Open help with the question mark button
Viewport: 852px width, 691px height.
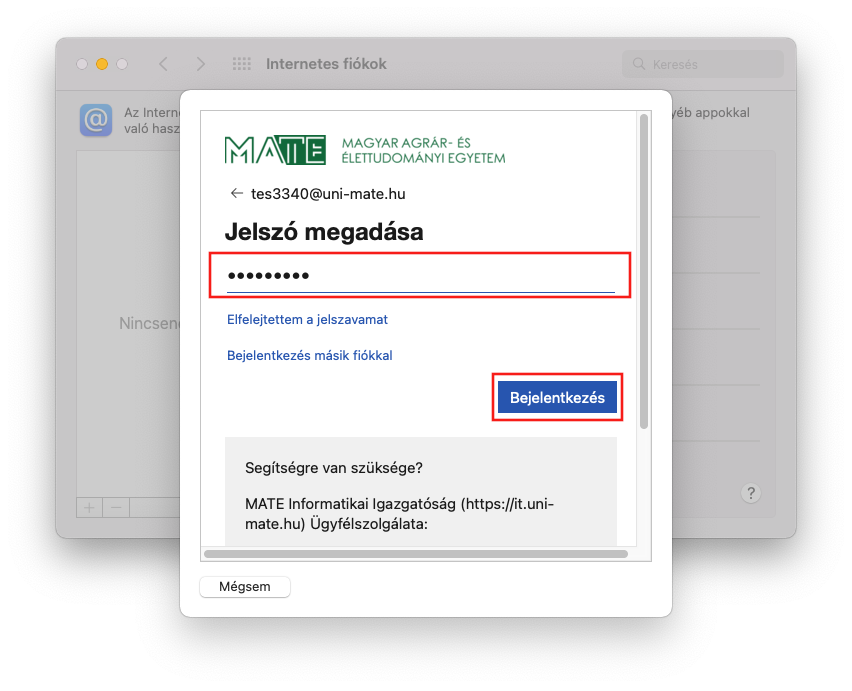click(752, 493)
